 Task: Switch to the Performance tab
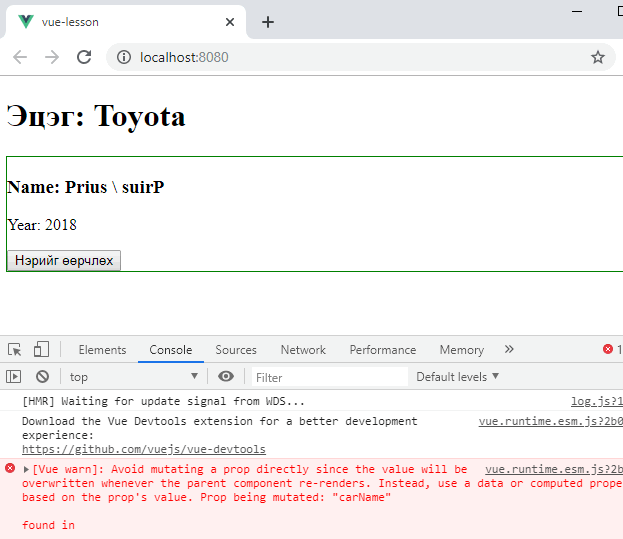point(383,350)
